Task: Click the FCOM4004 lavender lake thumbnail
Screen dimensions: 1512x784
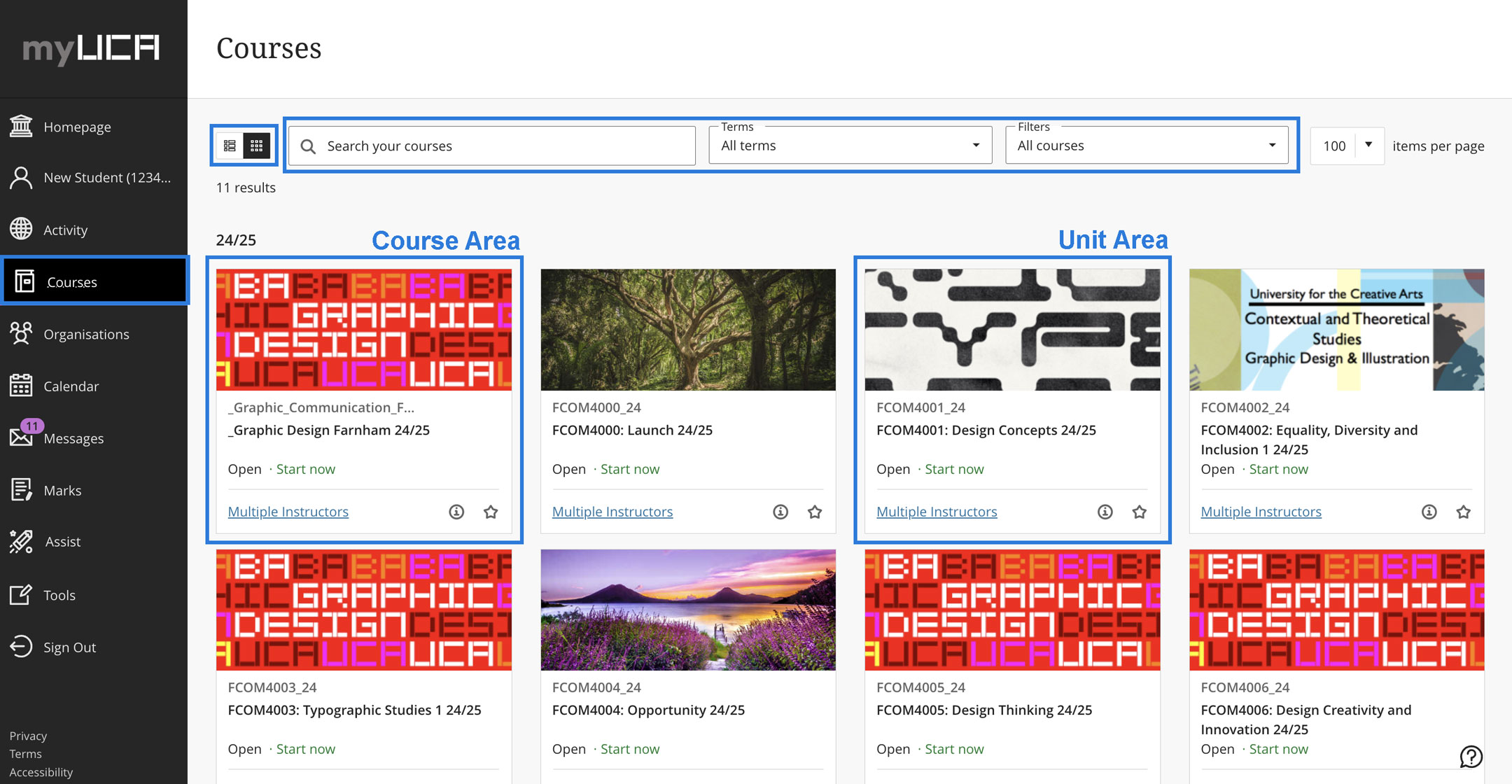Action: point(688,610)
